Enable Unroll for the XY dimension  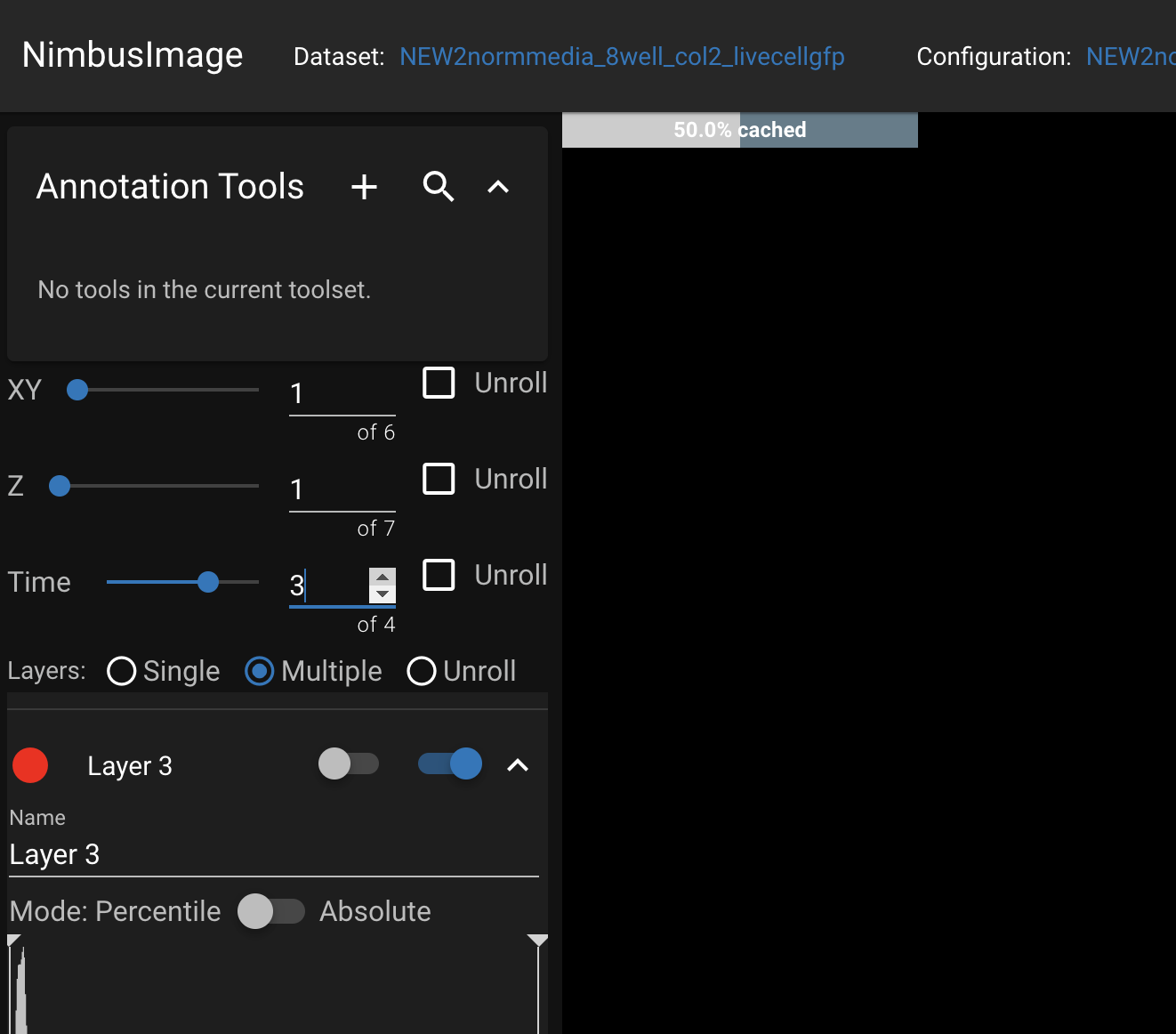click(439, 383)
